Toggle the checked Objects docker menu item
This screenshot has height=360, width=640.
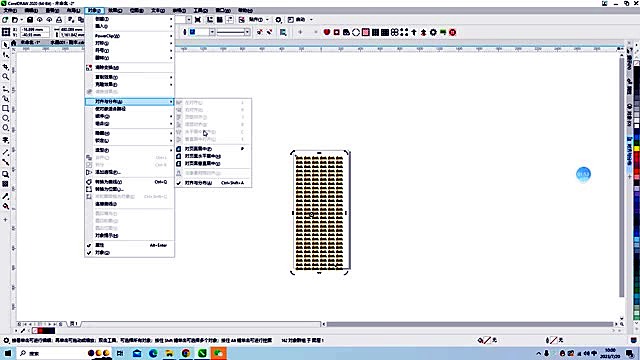click(129, 253)
